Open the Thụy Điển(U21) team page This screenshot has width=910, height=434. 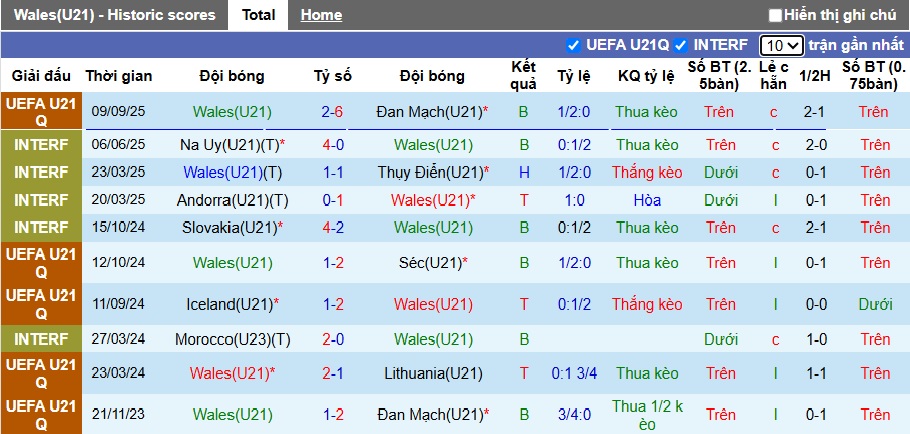point(430,172)
